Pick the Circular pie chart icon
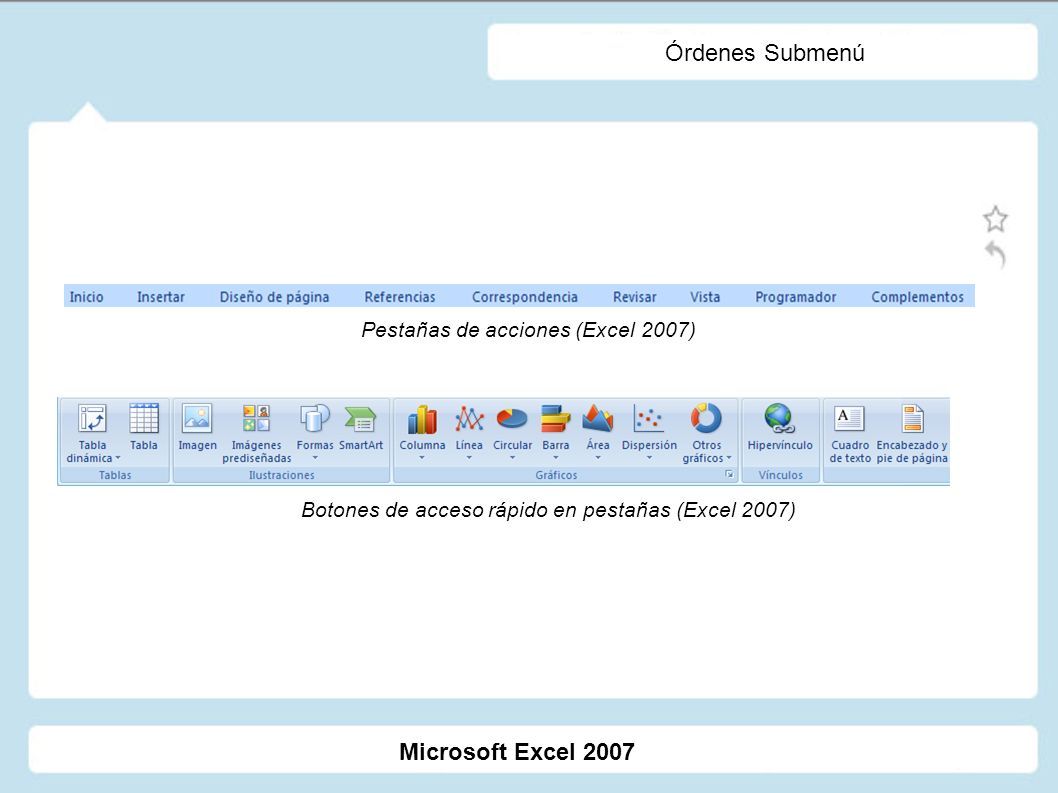Viewport: 1058px width, 793px height. pos(512,418)
